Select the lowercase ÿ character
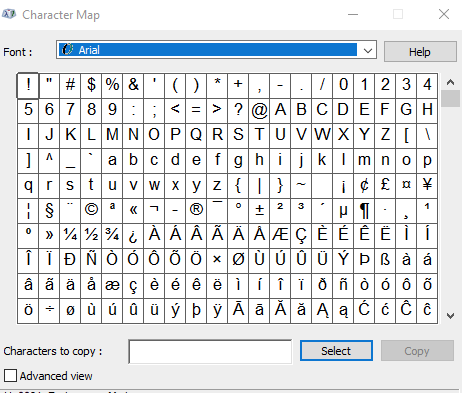Screen dimensions: 462x393 217,311
